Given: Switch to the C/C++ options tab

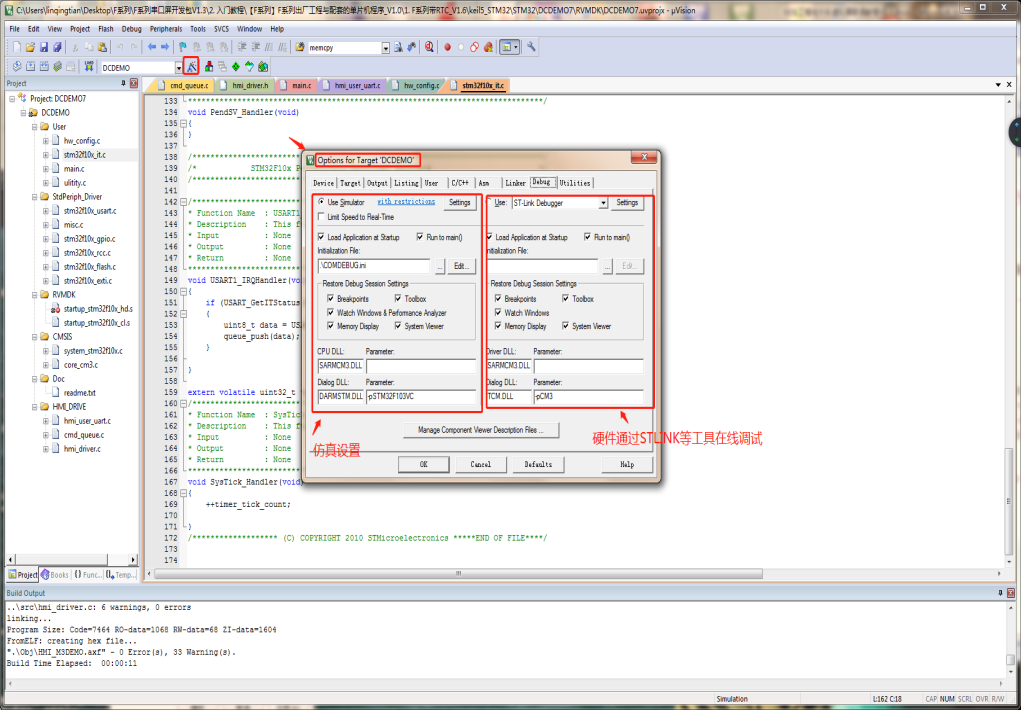Looking at the screenshot, I should pyautogui.click(x=459, y=183).
